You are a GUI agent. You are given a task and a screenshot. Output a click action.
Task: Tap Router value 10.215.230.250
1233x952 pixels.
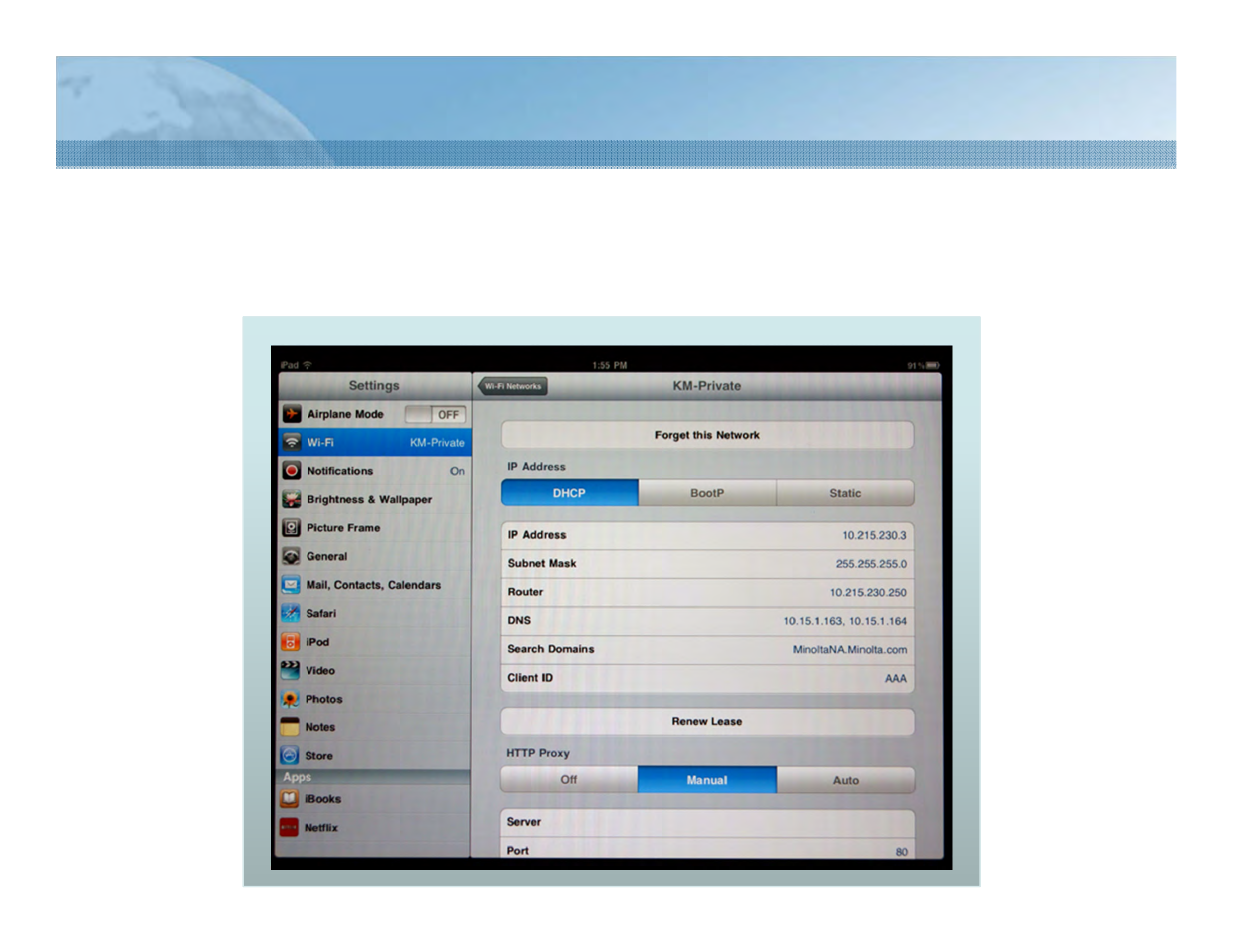[x=868, y=593]
